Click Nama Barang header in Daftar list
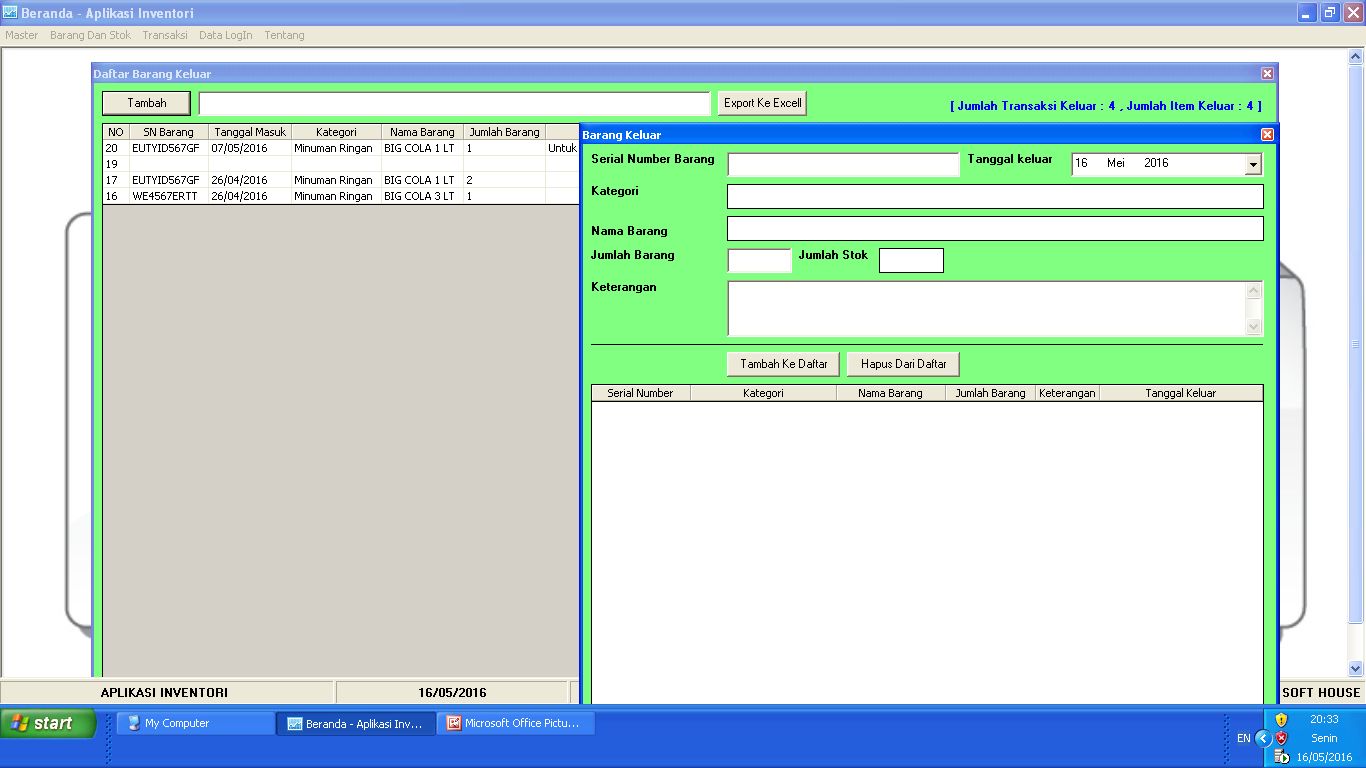Viewport: 1366px width, 768px height. 422,132
